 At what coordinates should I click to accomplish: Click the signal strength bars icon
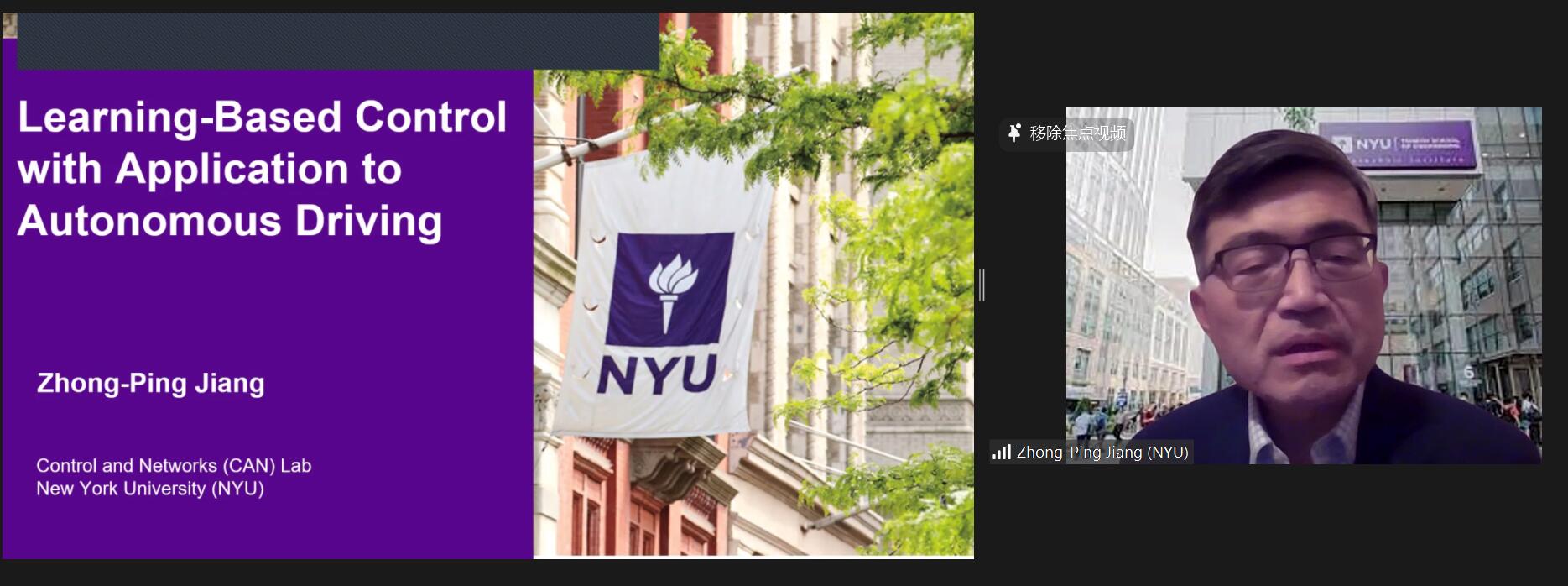coord(1001,453)
